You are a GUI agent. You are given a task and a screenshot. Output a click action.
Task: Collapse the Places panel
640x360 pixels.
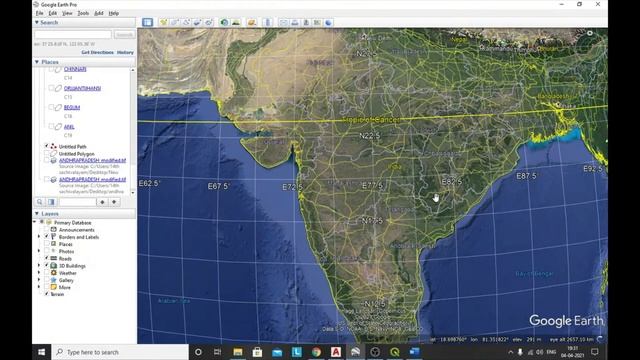click(x=37, y=62)
